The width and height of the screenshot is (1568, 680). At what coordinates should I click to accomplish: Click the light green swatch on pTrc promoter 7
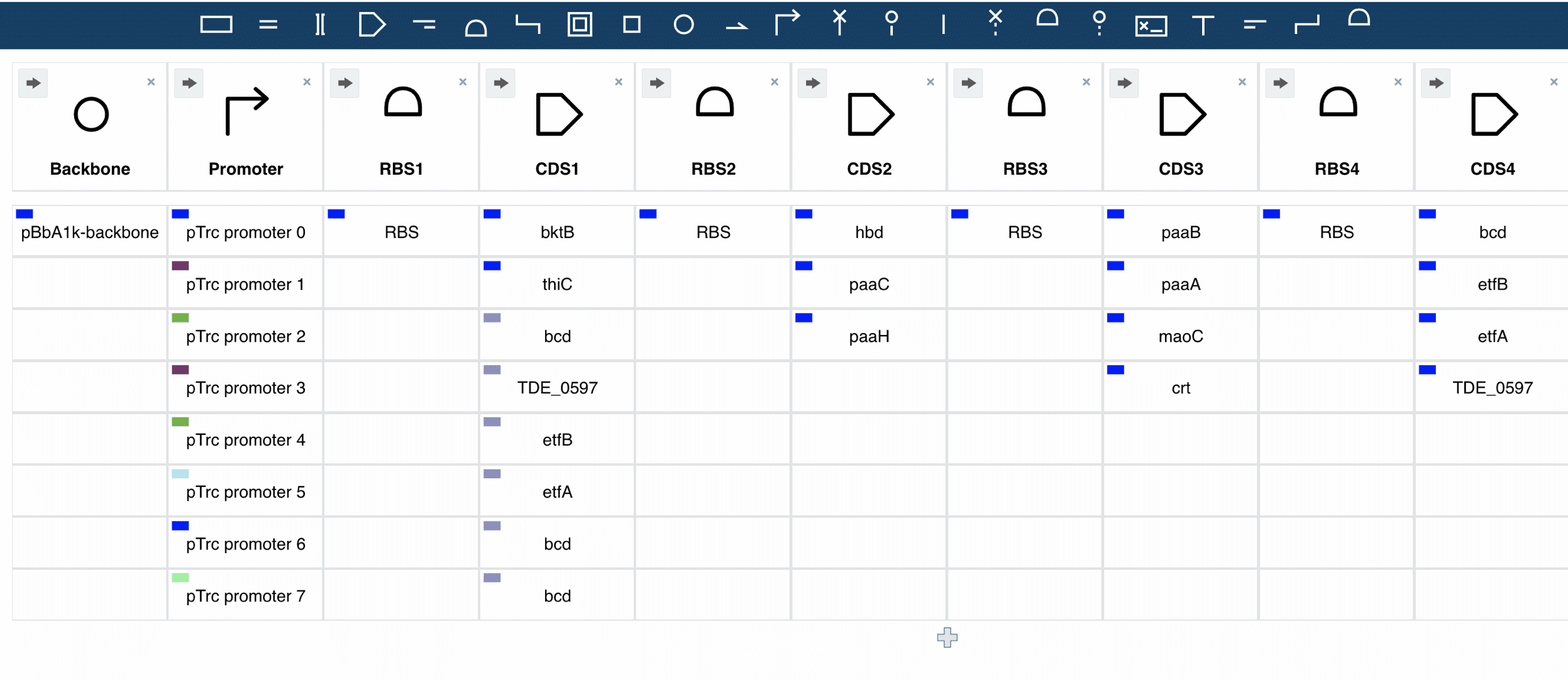(180, 578)
